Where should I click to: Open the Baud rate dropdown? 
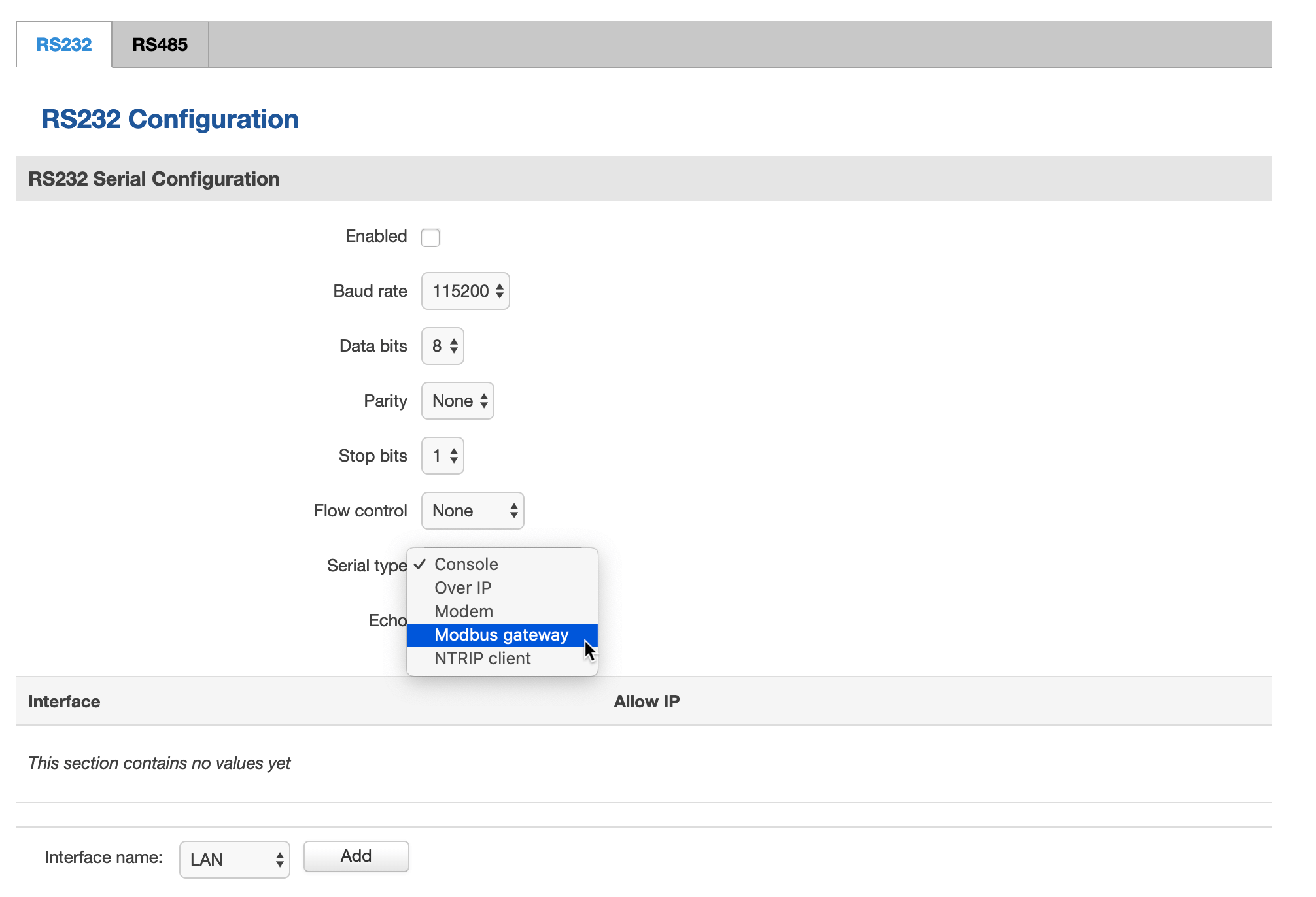[x=465, y=291]
